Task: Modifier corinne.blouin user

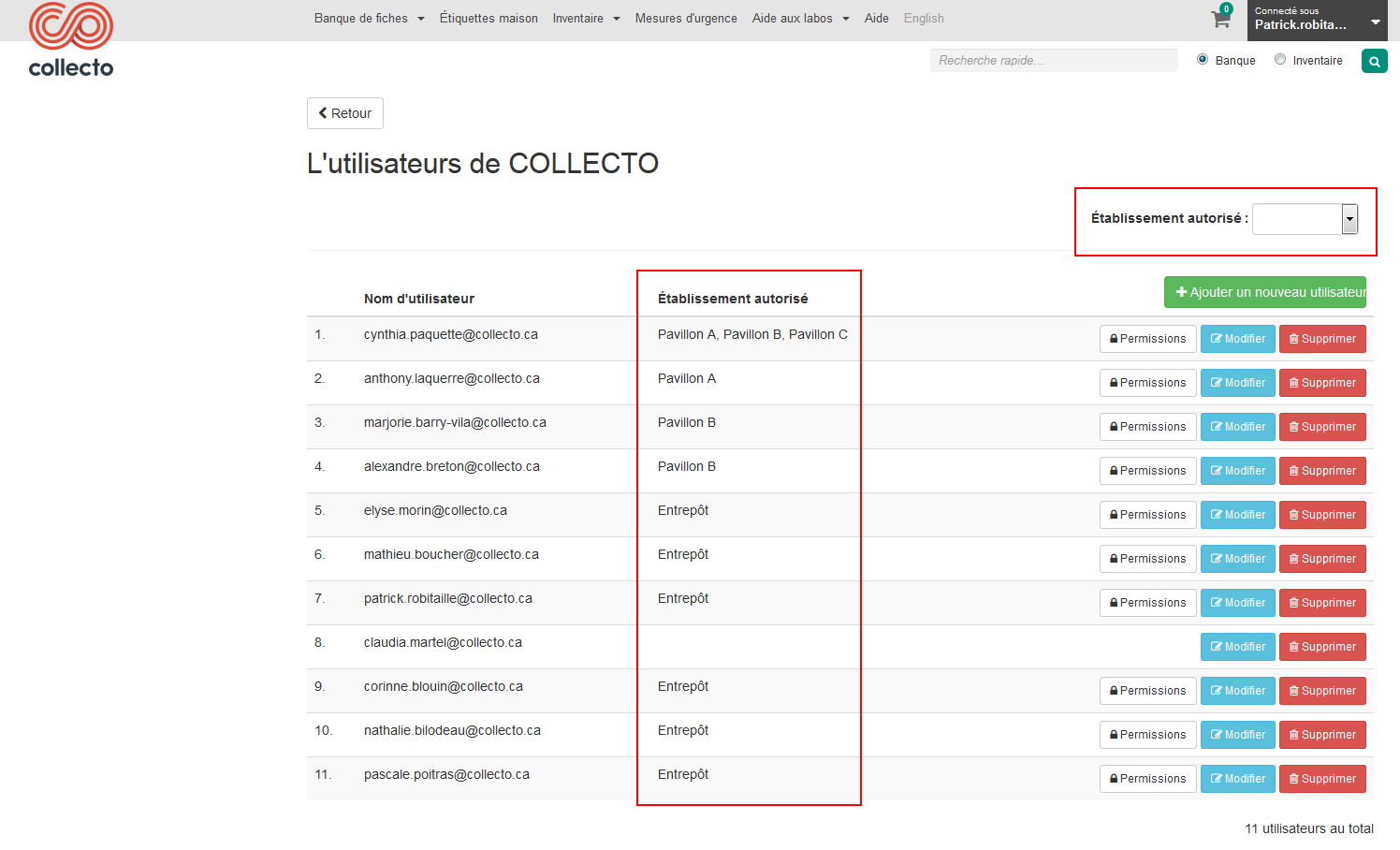Action: coord(1238,691)
